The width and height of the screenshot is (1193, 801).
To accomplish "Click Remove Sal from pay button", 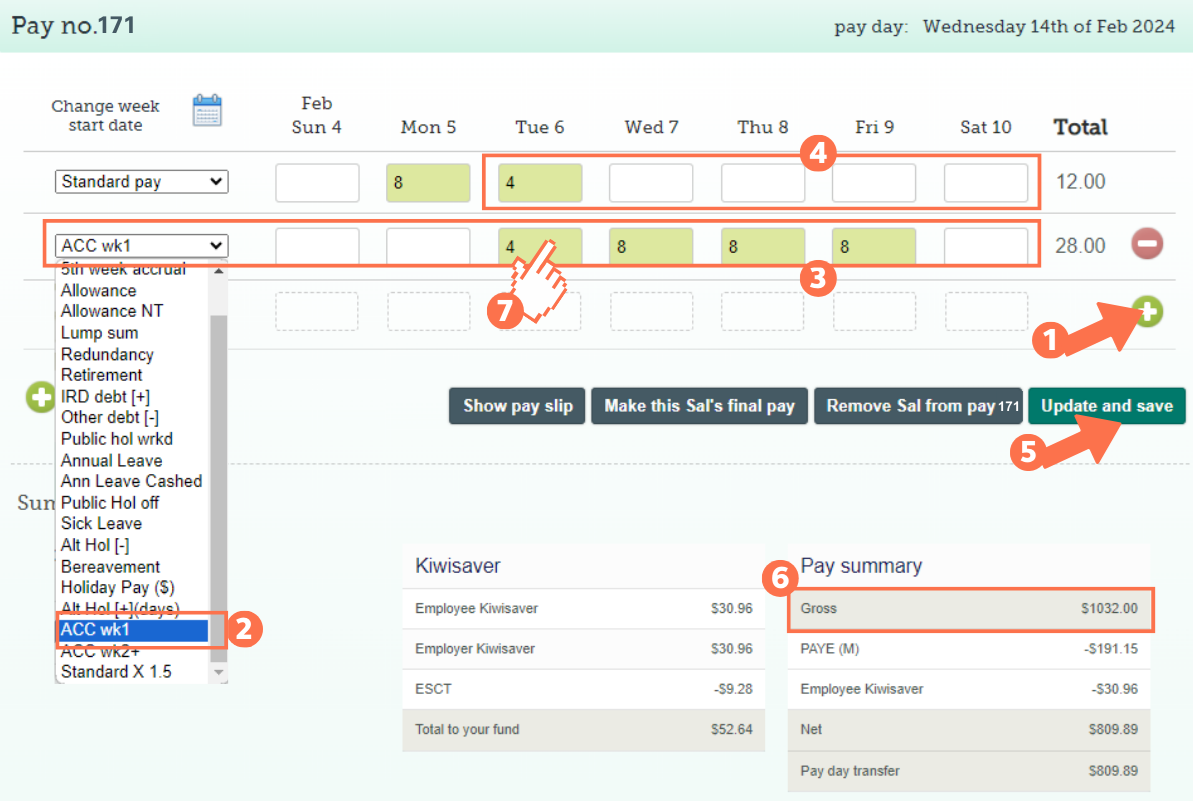I will 918,406.
